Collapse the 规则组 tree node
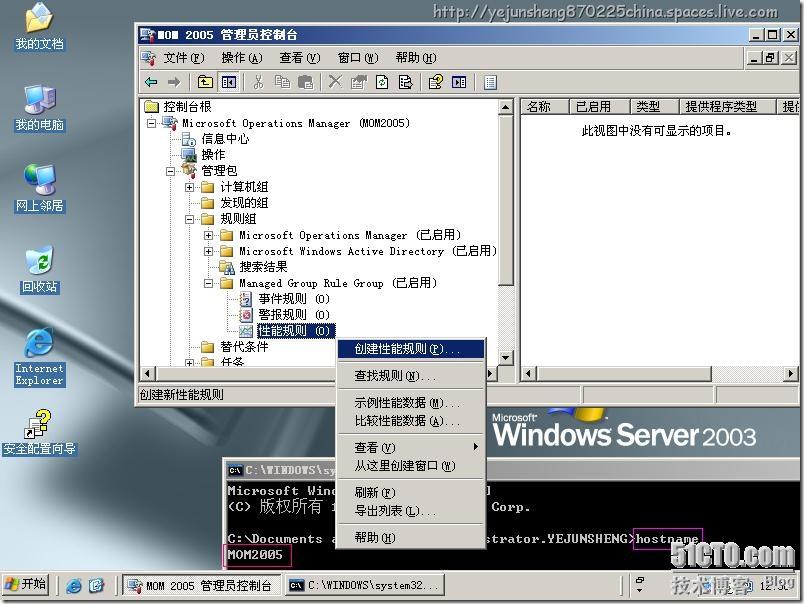 (x=189, y=219)
